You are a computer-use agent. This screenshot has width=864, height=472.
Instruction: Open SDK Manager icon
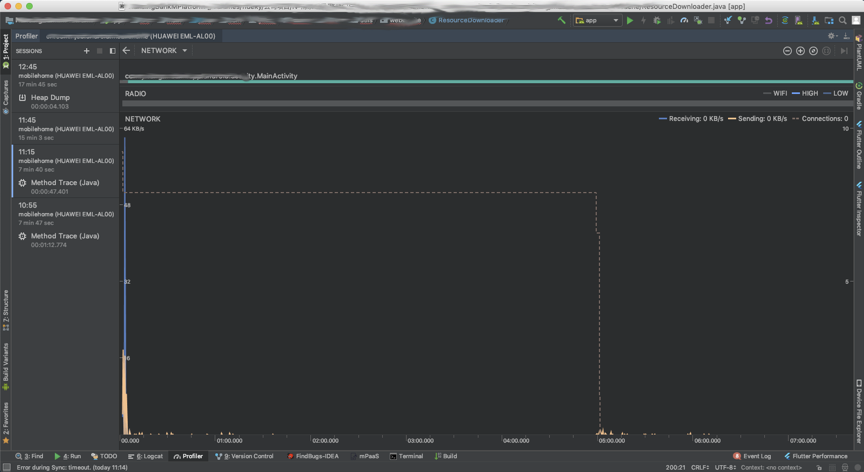816,20
